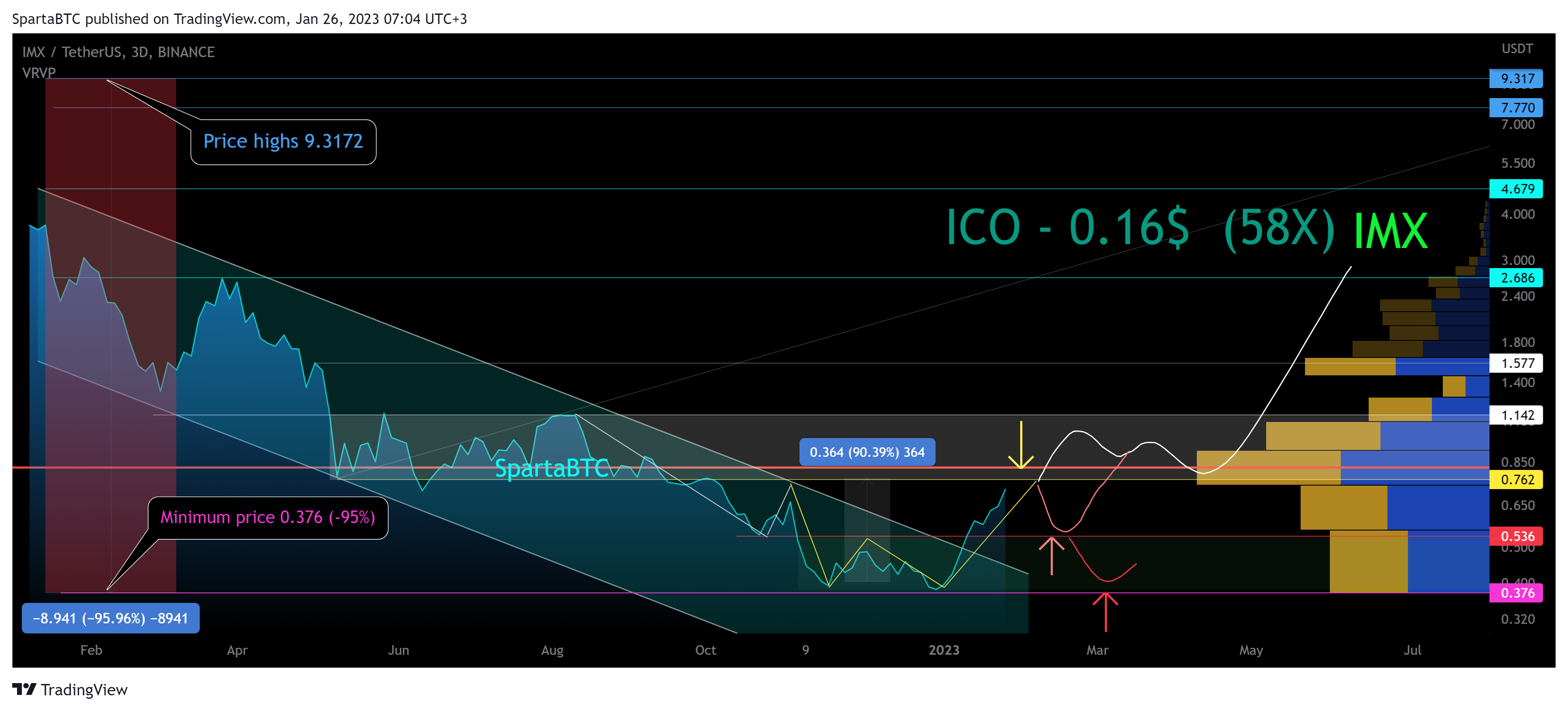Click the 0.376 magenta price label
1568x711 pixels.
(x=1516, y=593)
